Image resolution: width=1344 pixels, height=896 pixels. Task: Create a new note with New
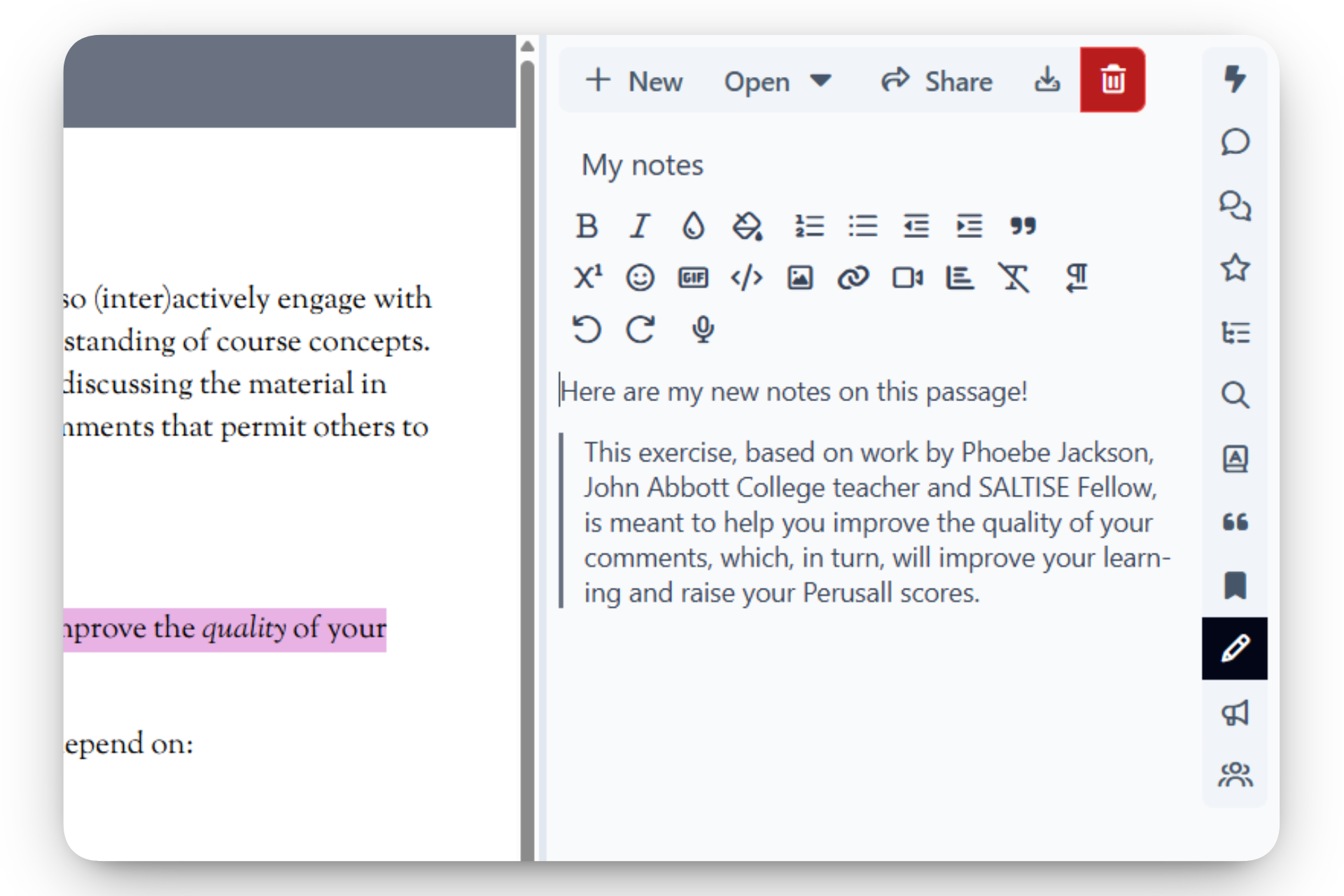point(633,80)
